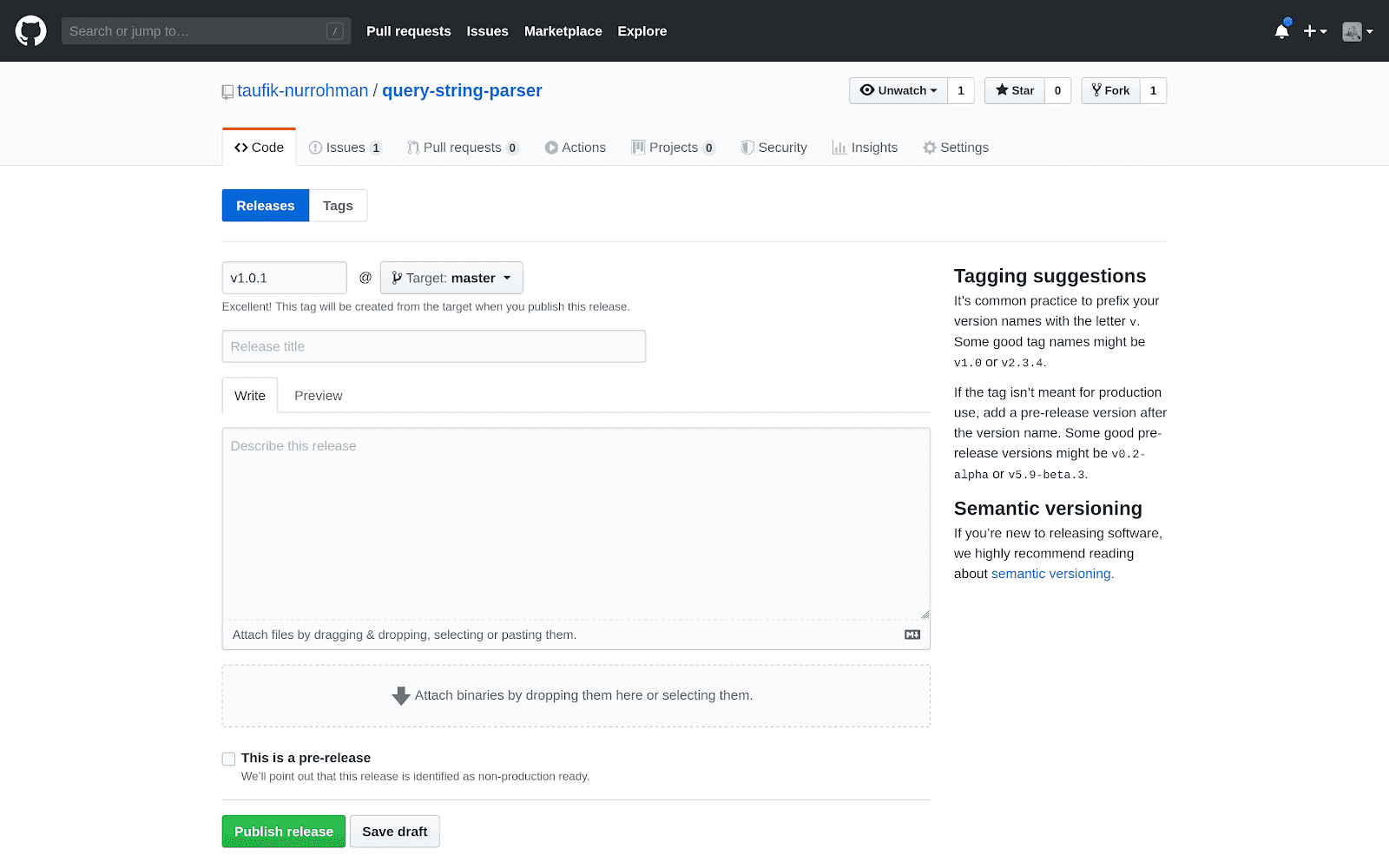Open the Actions tab
This screenshot has width=1389, height=868.
(x=576, y=148)
